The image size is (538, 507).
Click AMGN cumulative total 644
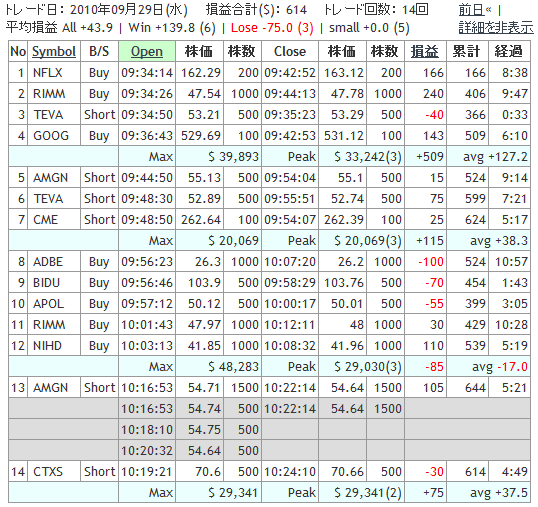pos(475,388)
